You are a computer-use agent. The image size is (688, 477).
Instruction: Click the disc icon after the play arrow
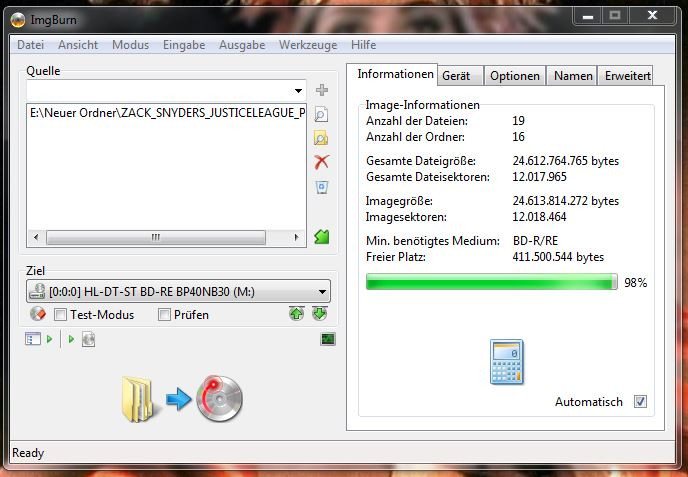tap(88, 339)
